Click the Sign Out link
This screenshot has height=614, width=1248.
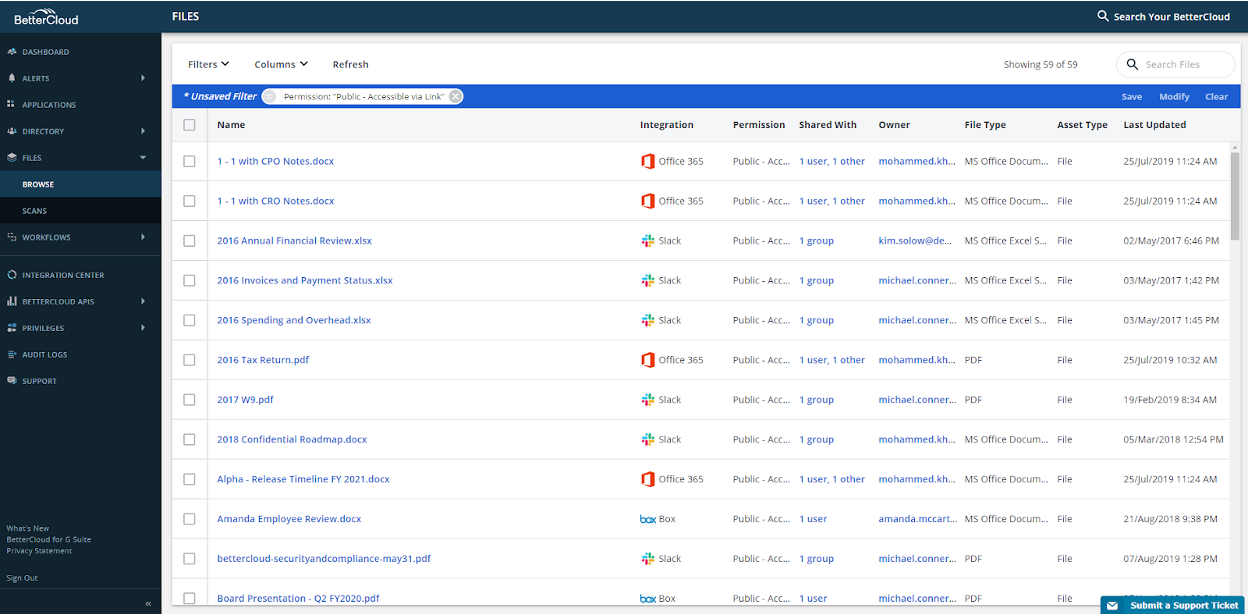22,578
